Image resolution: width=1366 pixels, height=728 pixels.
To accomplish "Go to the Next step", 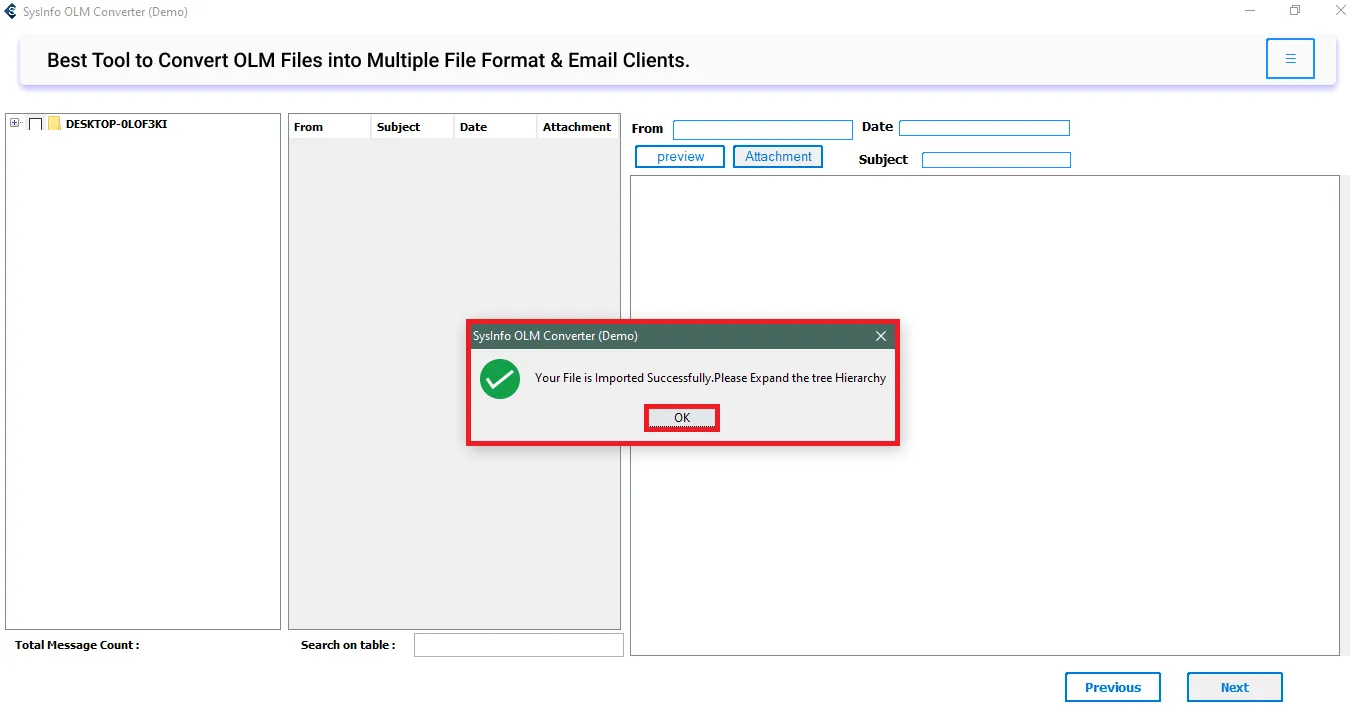I will [x=1234, y=688].
